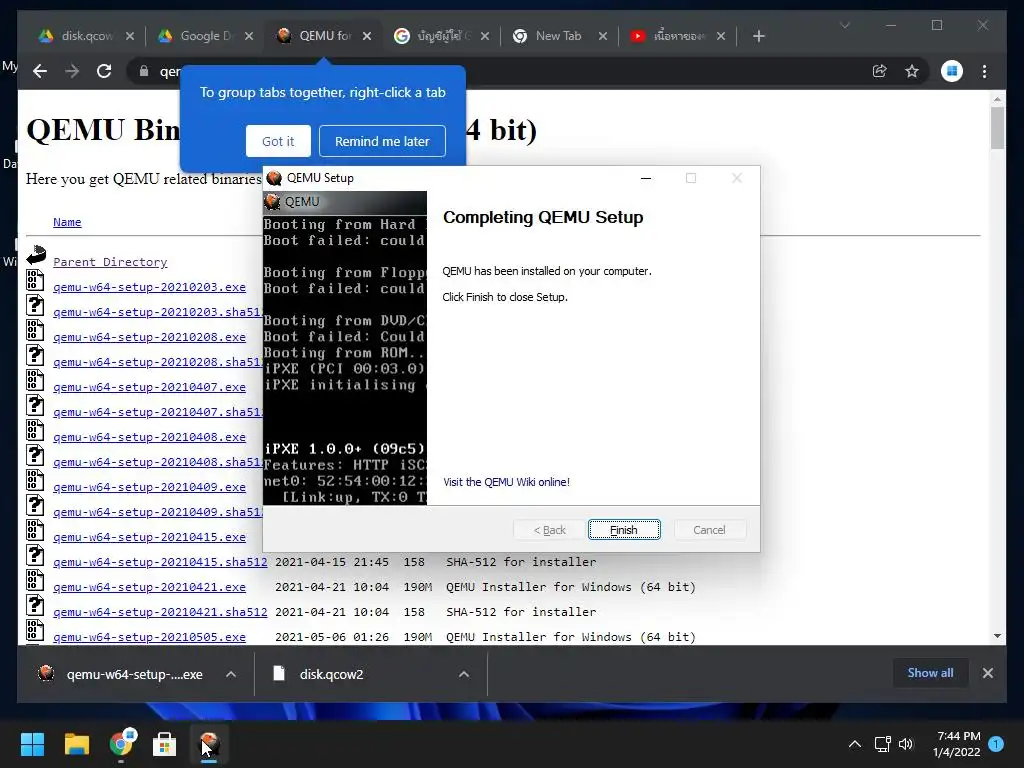Open volume control in tray
1024x768 pixels.
click(x=905, y=744)
